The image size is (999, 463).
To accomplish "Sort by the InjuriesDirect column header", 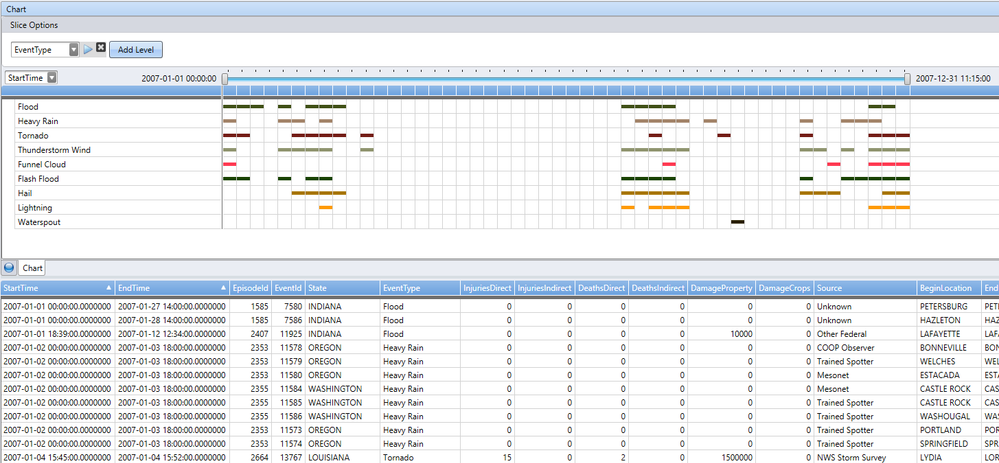I will pos(487,288).
